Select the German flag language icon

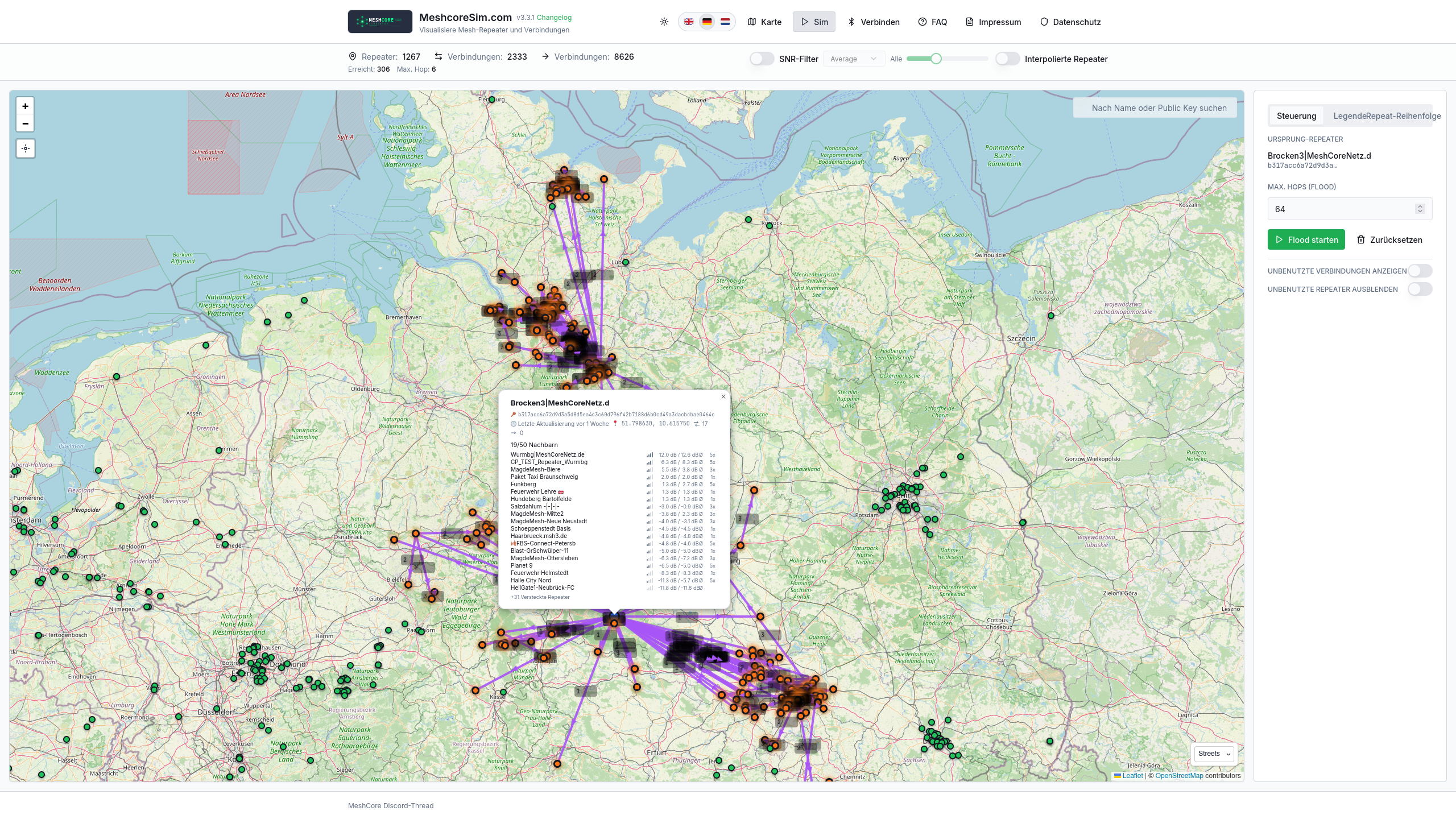pos(707,22)
